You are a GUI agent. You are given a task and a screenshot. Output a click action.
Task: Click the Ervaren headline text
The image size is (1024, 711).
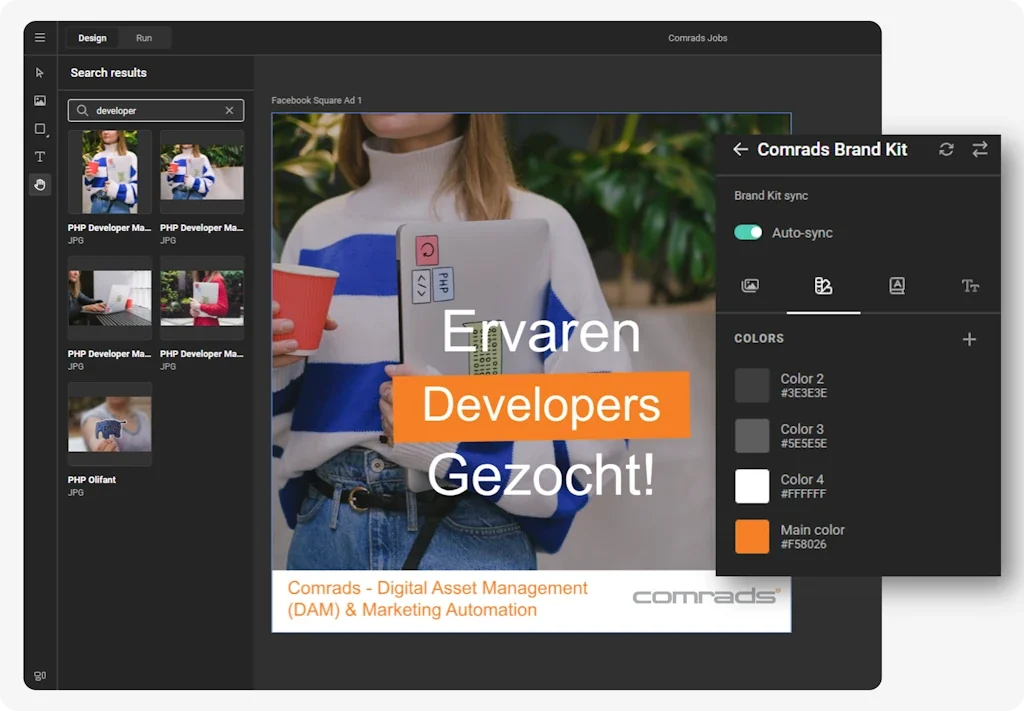(x=541, y=332)
